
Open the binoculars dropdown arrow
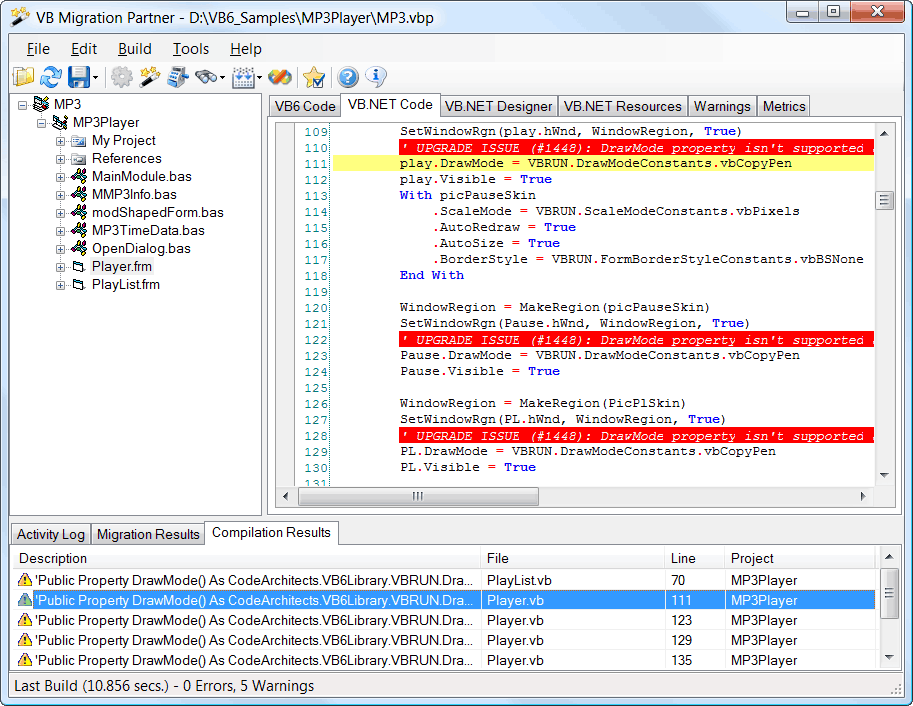coord(222,77)
